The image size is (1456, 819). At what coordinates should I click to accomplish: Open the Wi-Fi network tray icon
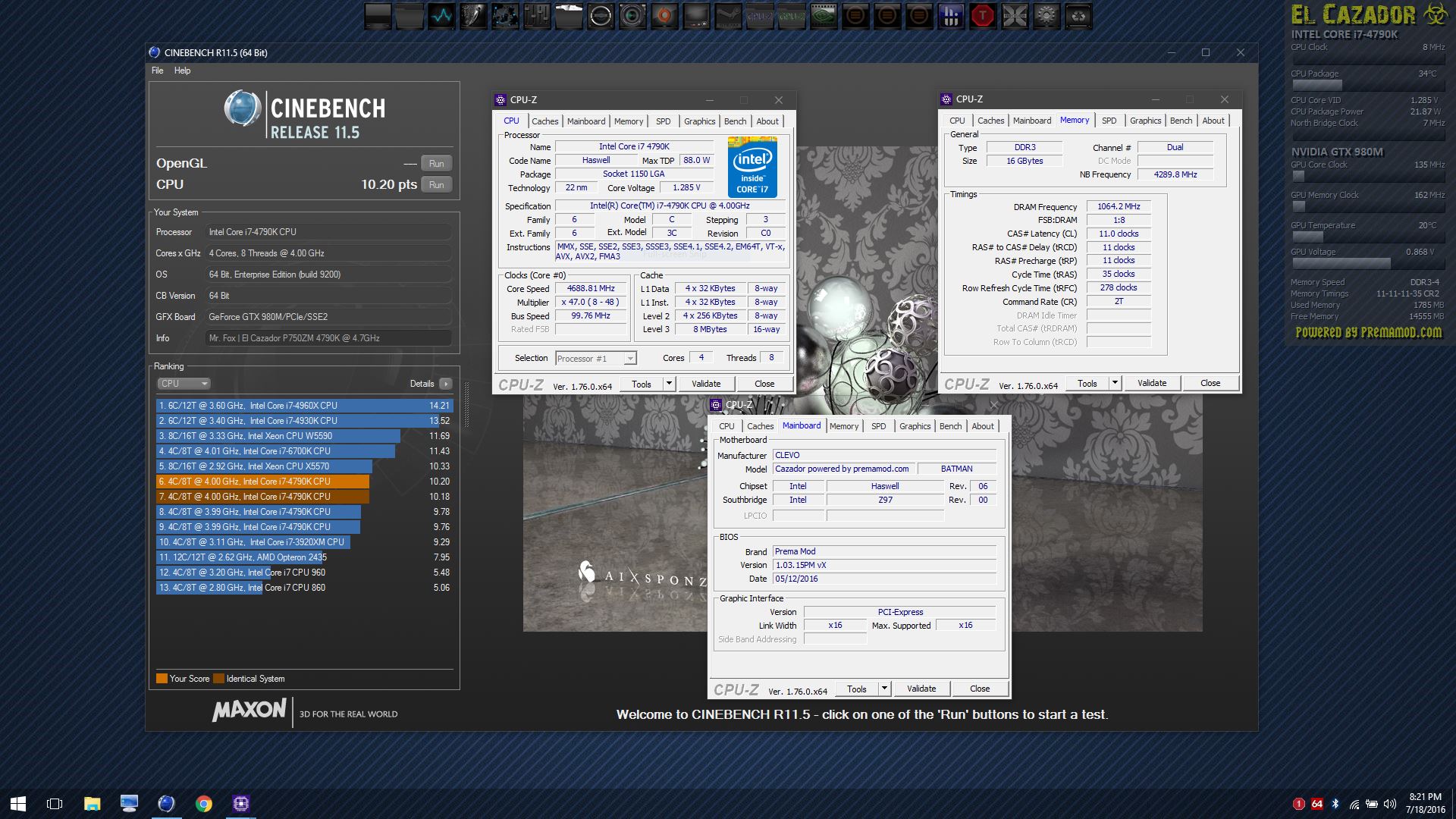(1354, 804)
